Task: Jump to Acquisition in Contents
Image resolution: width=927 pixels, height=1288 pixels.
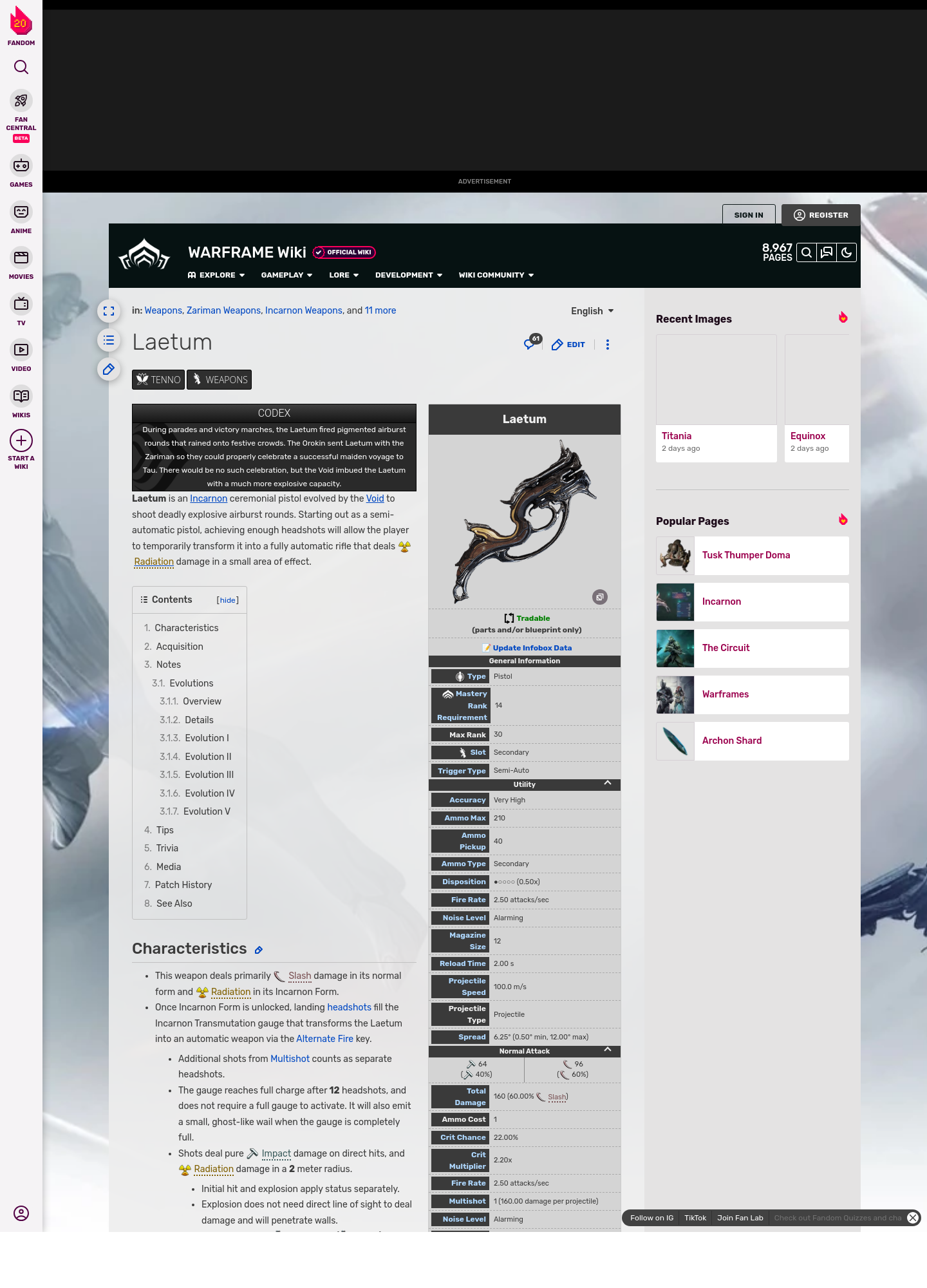Action: click(x=180, y=647)
